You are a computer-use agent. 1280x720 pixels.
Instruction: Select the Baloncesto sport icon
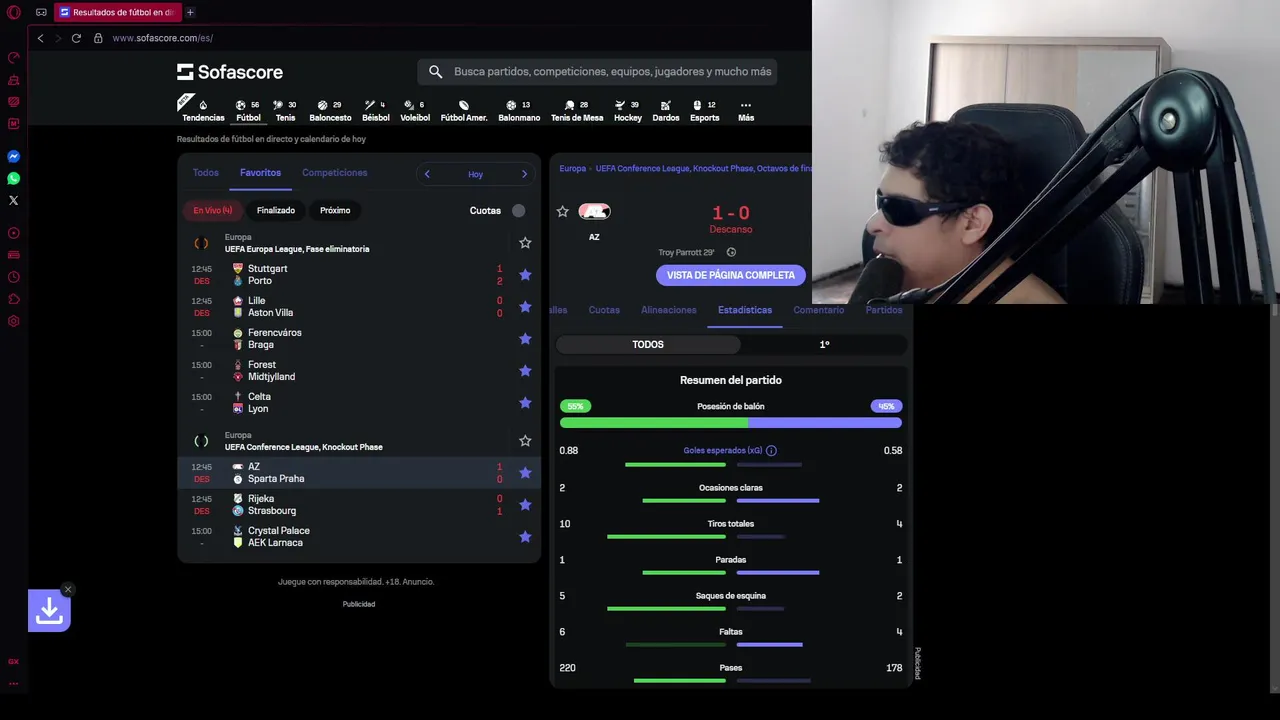[x=330, y=110]
